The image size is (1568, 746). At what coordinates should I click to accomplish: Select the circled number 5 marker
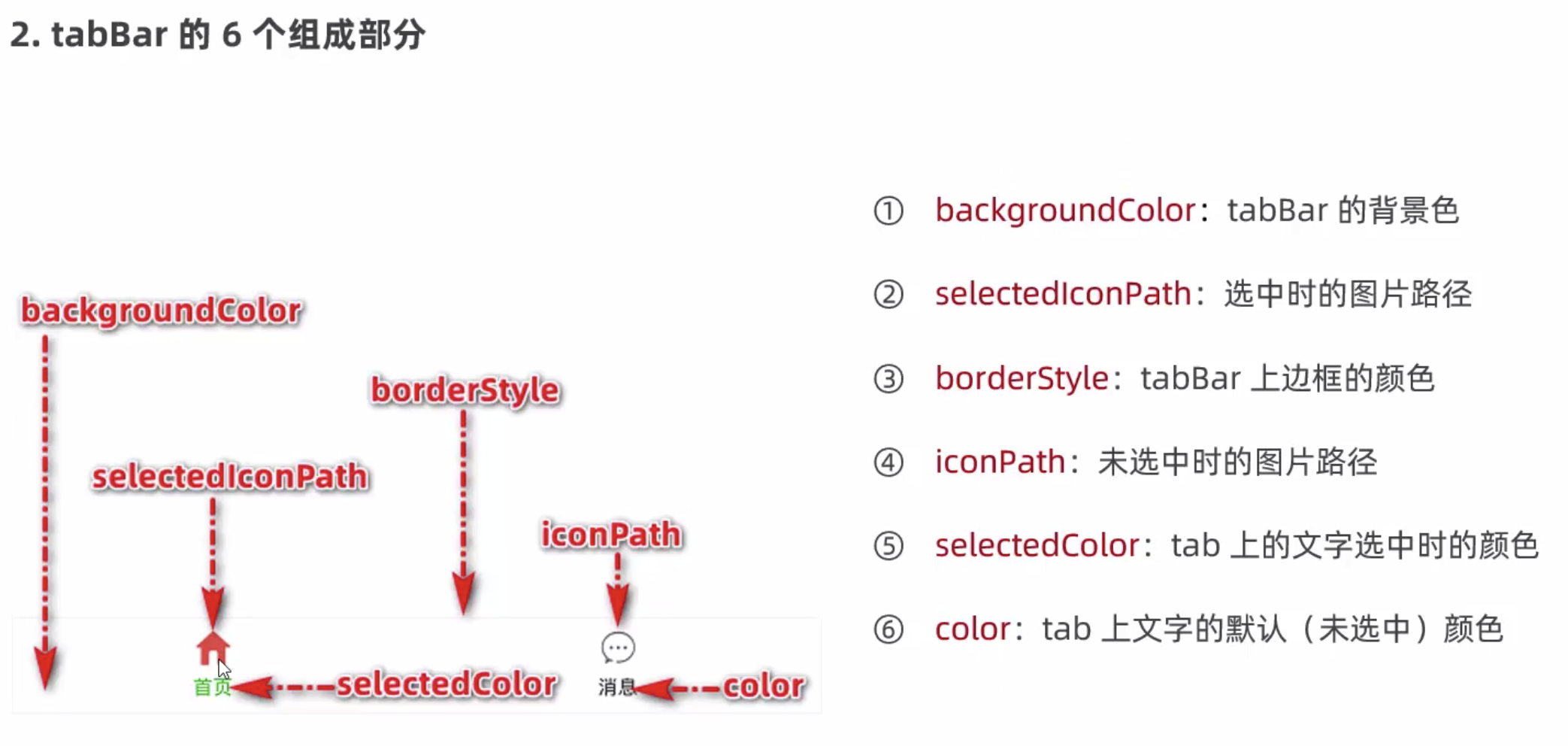pyautogui.click(x=888, y=546)
